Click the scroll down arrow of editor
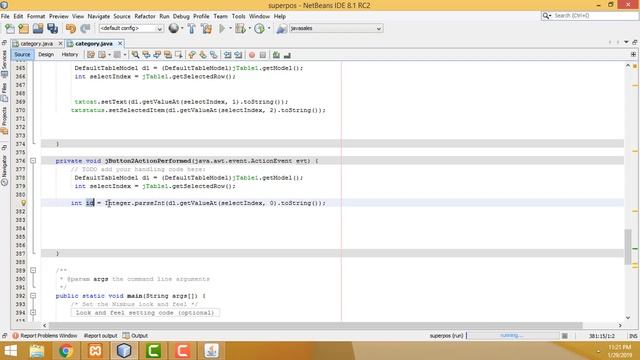This screenshot has height=360, width=640. point(628,318)
